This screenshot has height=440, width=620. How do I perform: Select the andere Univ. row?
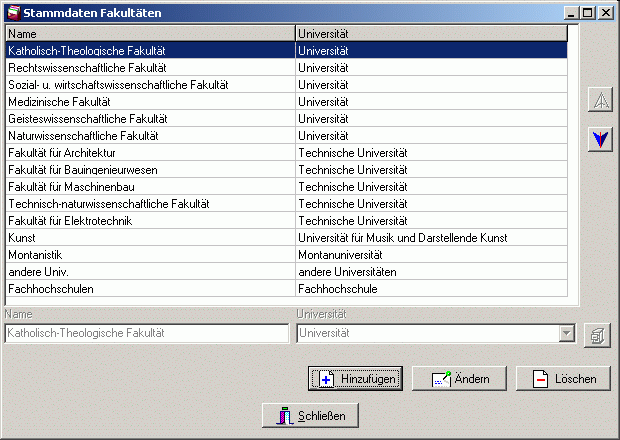[x=287, y=272]
